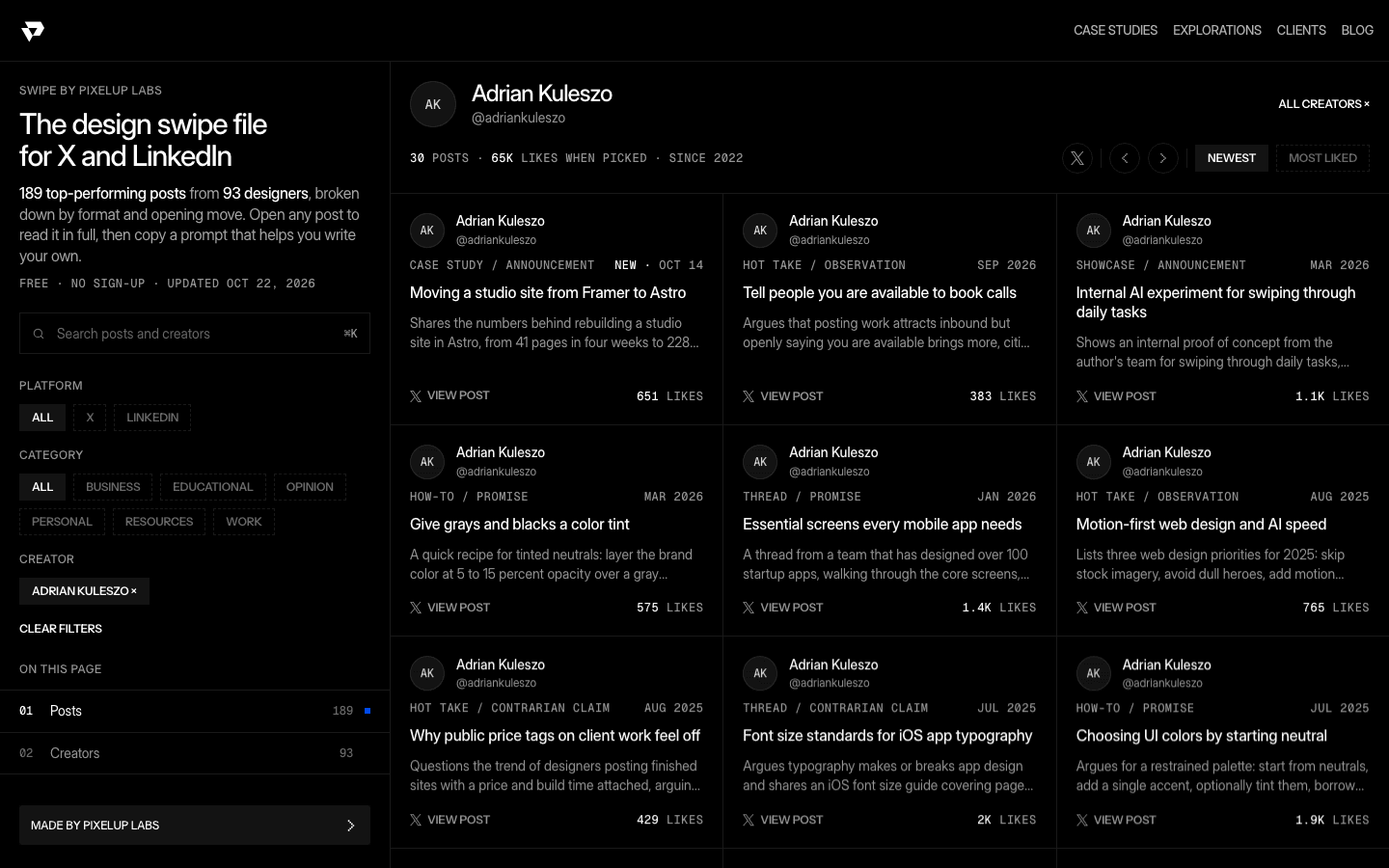The image size is (1389, 868).
Task: Open Clients in top navigation
Action: click(x=1301, y=31)
